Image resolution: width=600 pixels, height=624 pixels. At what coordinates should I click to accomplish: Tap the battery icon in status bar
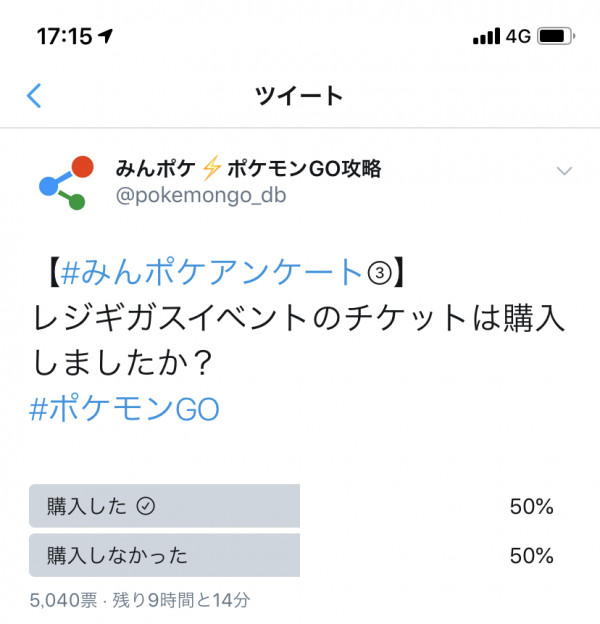coord(556,36)
